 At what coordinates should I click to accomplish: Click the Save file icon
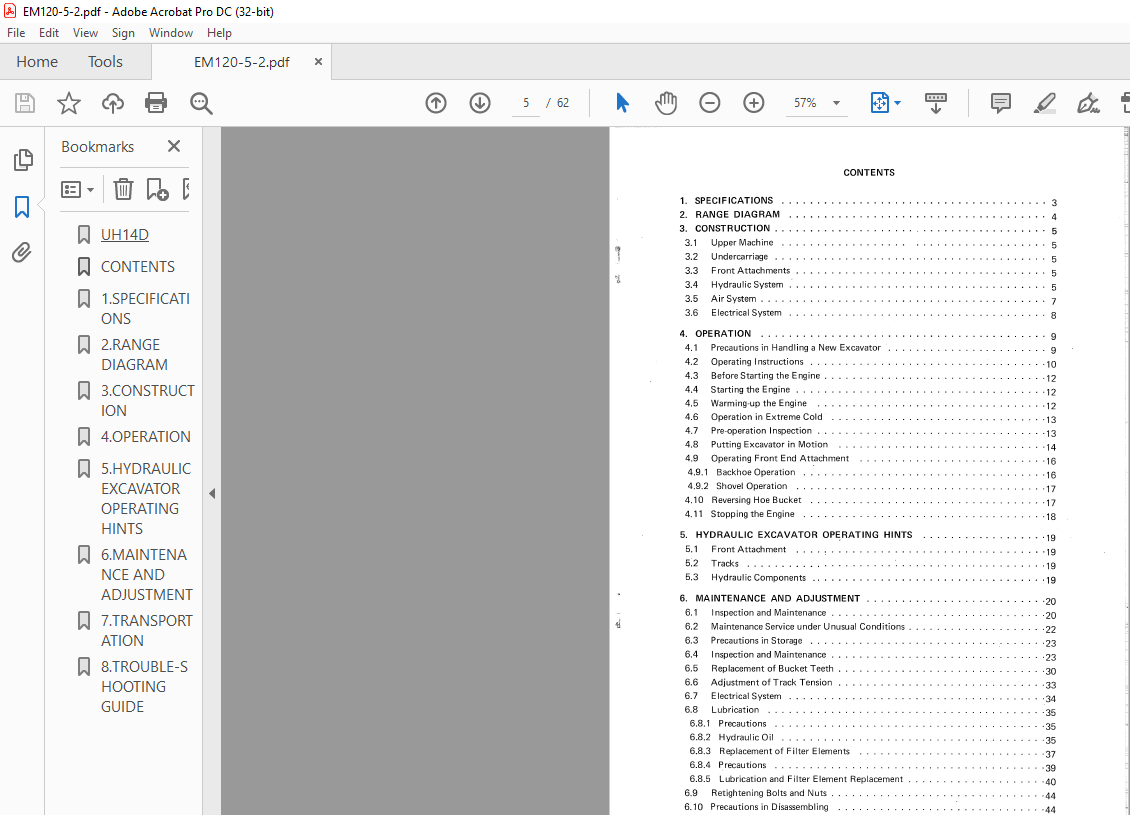25,103
